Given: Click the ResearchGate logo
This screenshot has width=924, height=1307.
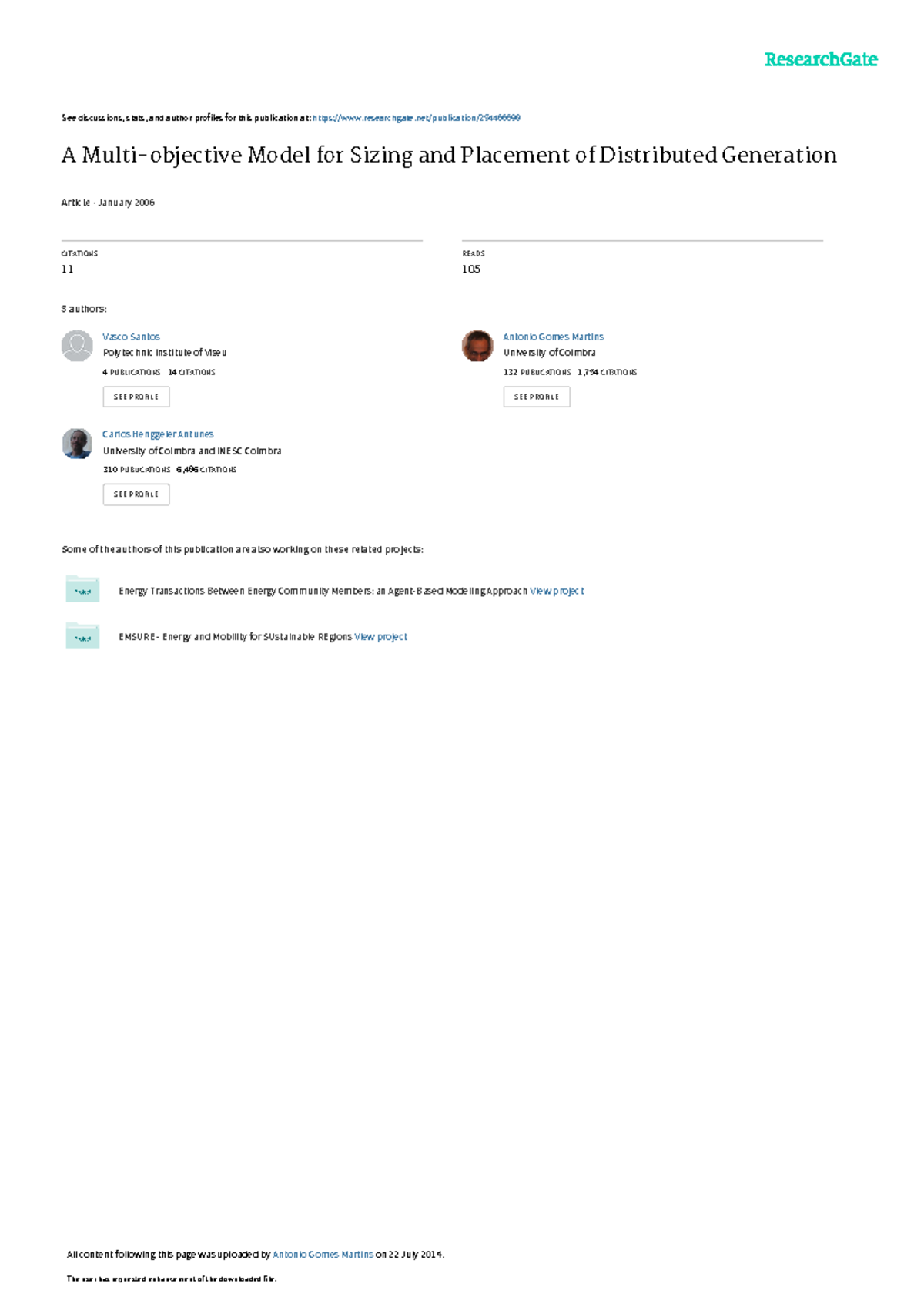Looking at the screenshot, I should [821, 59].
